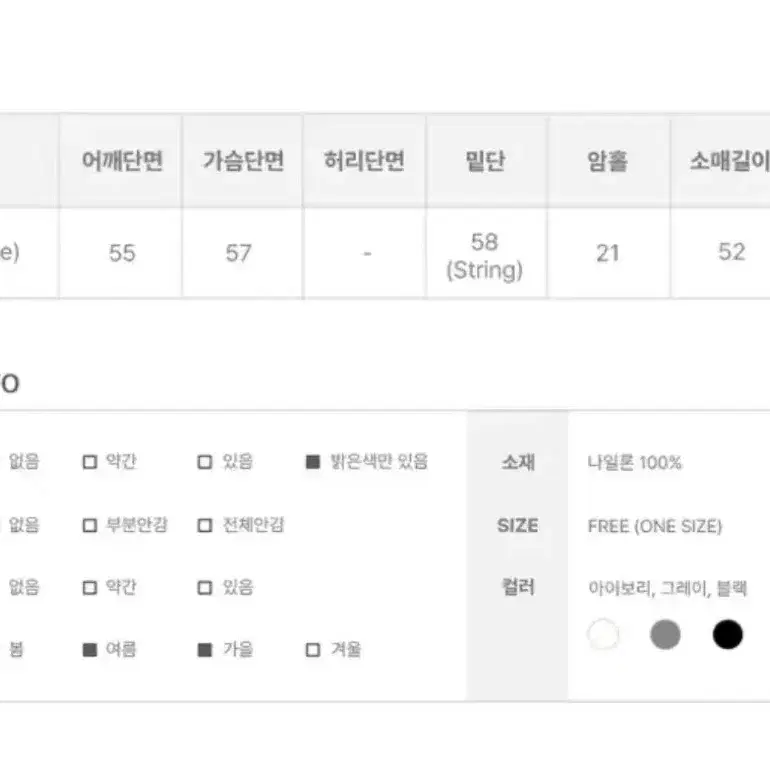Click the 가슴단면 column header
Viewport: 770px width, 770px height.
click(243, 161)
